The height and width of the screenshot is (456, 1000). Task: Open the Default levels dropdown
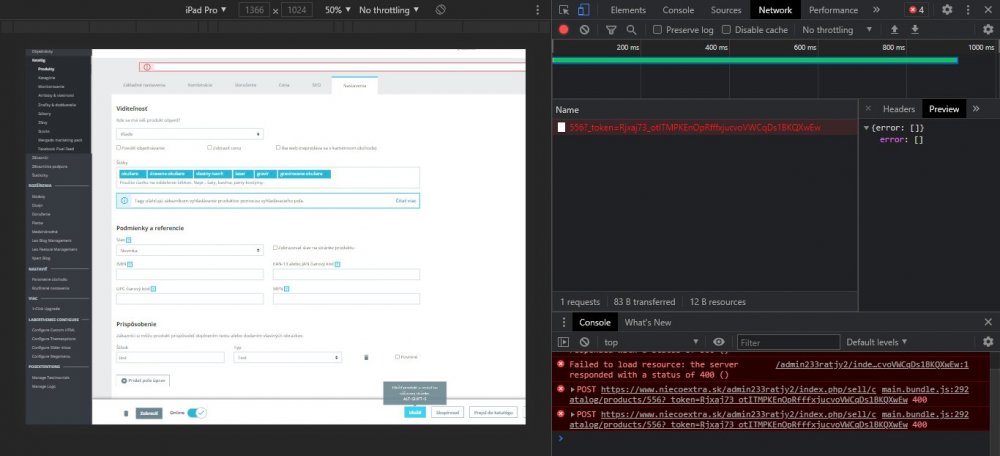pyautogui.click(x=876, y=342)
